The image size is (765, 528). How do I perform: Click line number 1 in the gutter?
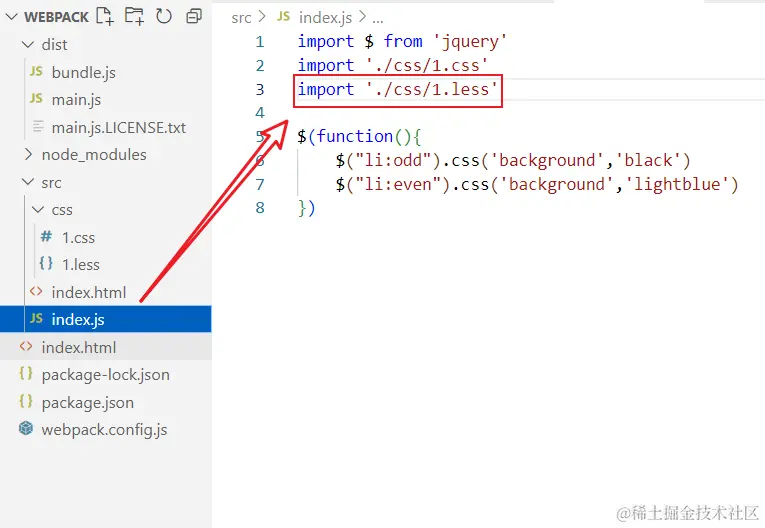point(260,41)
